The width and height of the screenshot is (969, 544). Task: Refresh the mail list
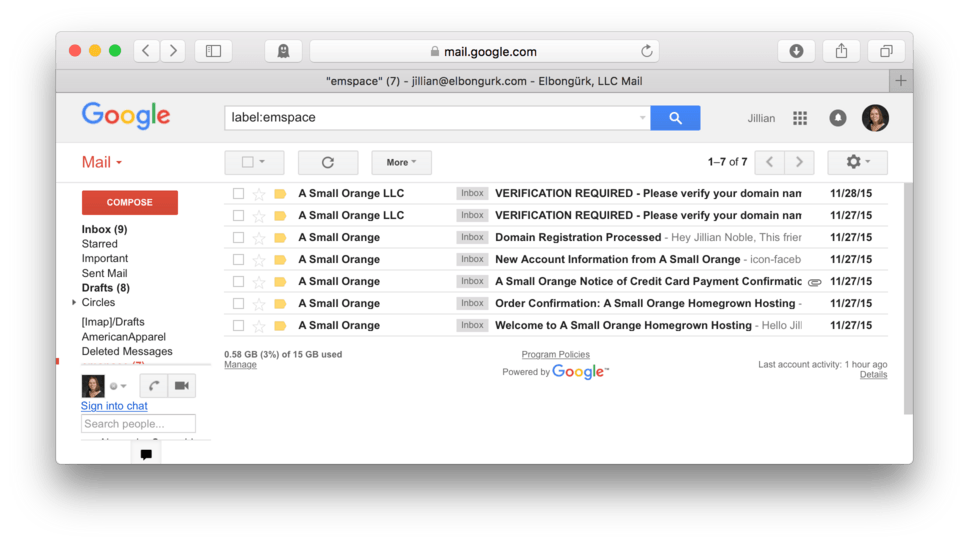click(x=328, y=163)
